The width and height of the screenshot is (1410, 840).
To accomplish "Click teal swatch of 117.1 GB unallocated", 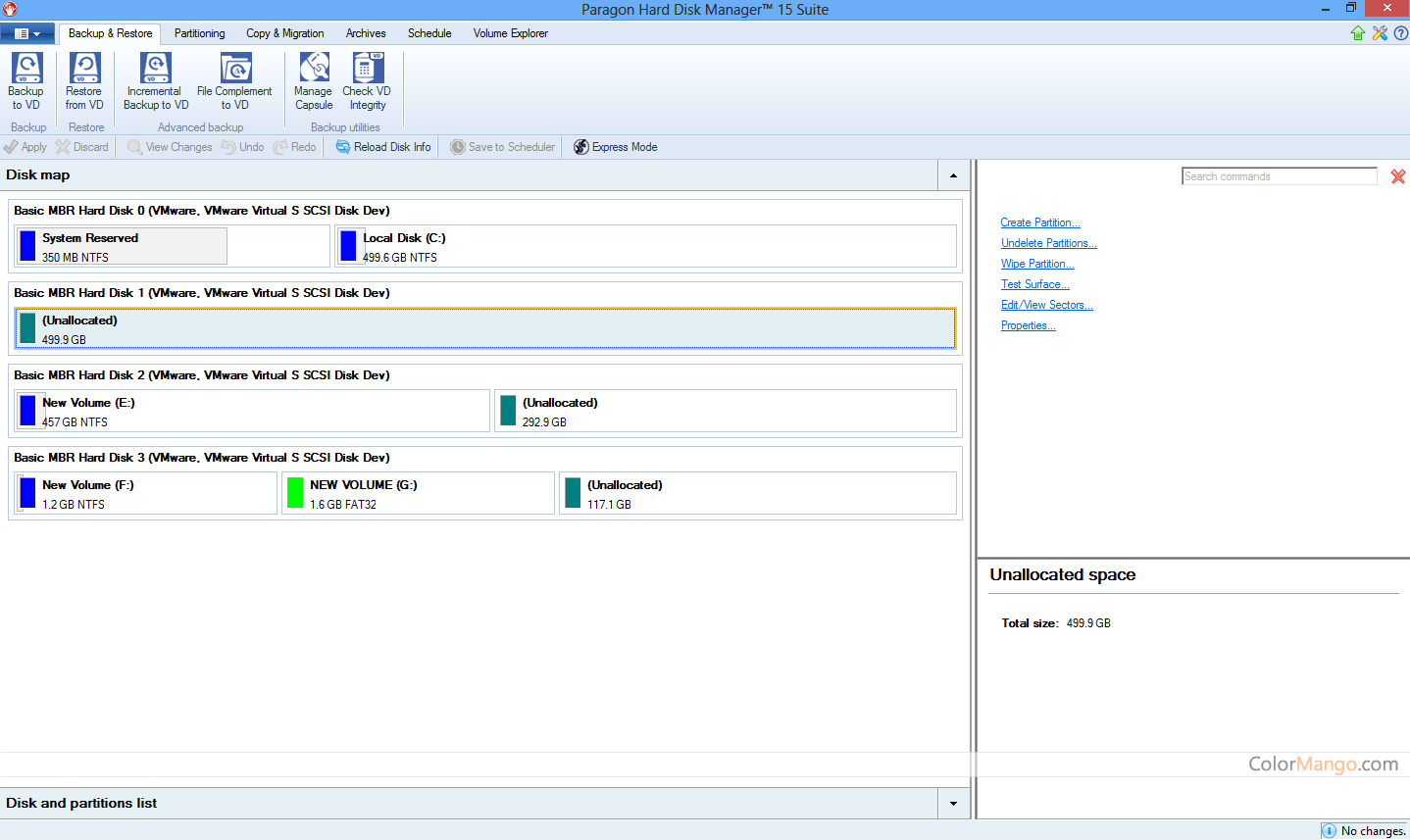I will click(573, 493).
